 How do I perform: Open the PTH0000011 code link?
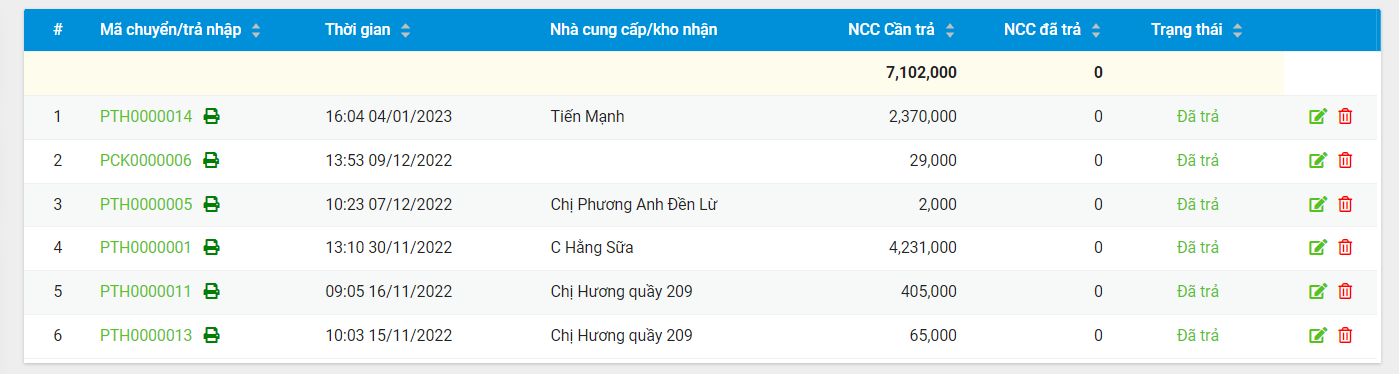(146, 291)
